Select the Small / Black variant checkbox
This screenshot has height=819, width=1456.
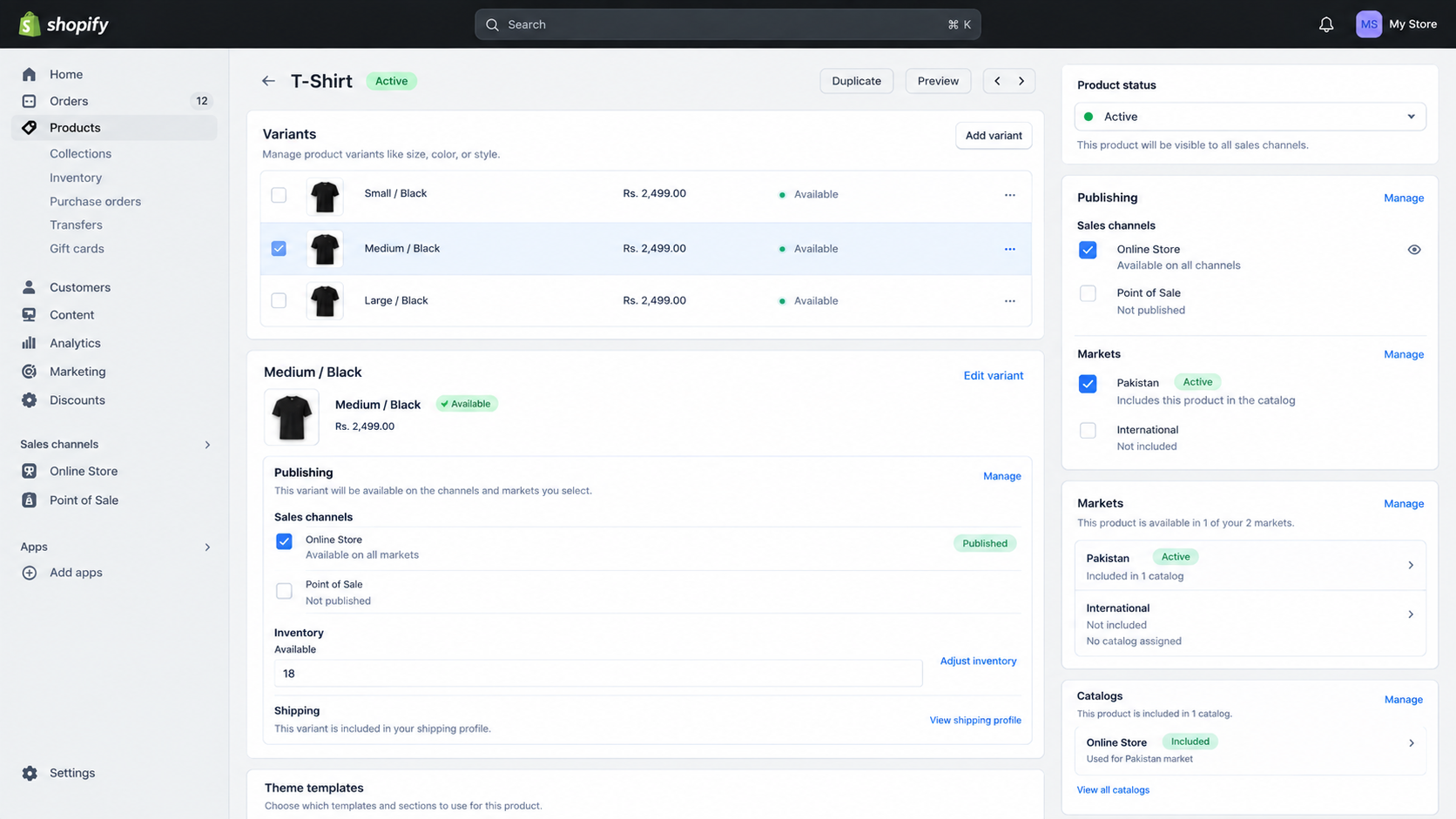coord(279,195)
